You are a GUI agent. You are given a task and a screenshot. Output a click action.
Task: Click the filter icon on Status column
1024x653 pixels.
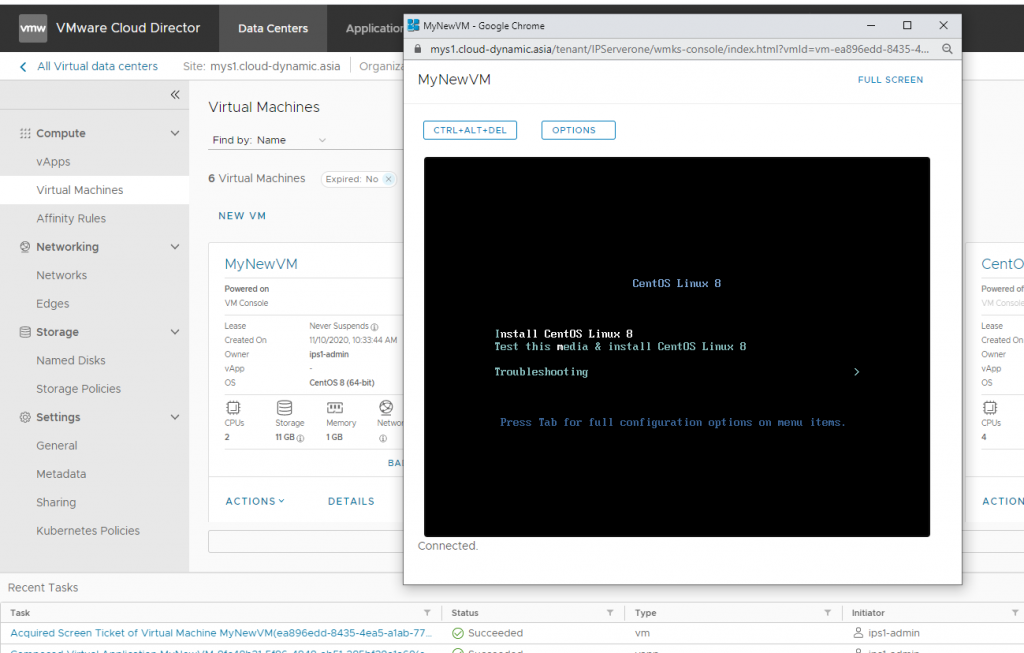pos(610,613)
